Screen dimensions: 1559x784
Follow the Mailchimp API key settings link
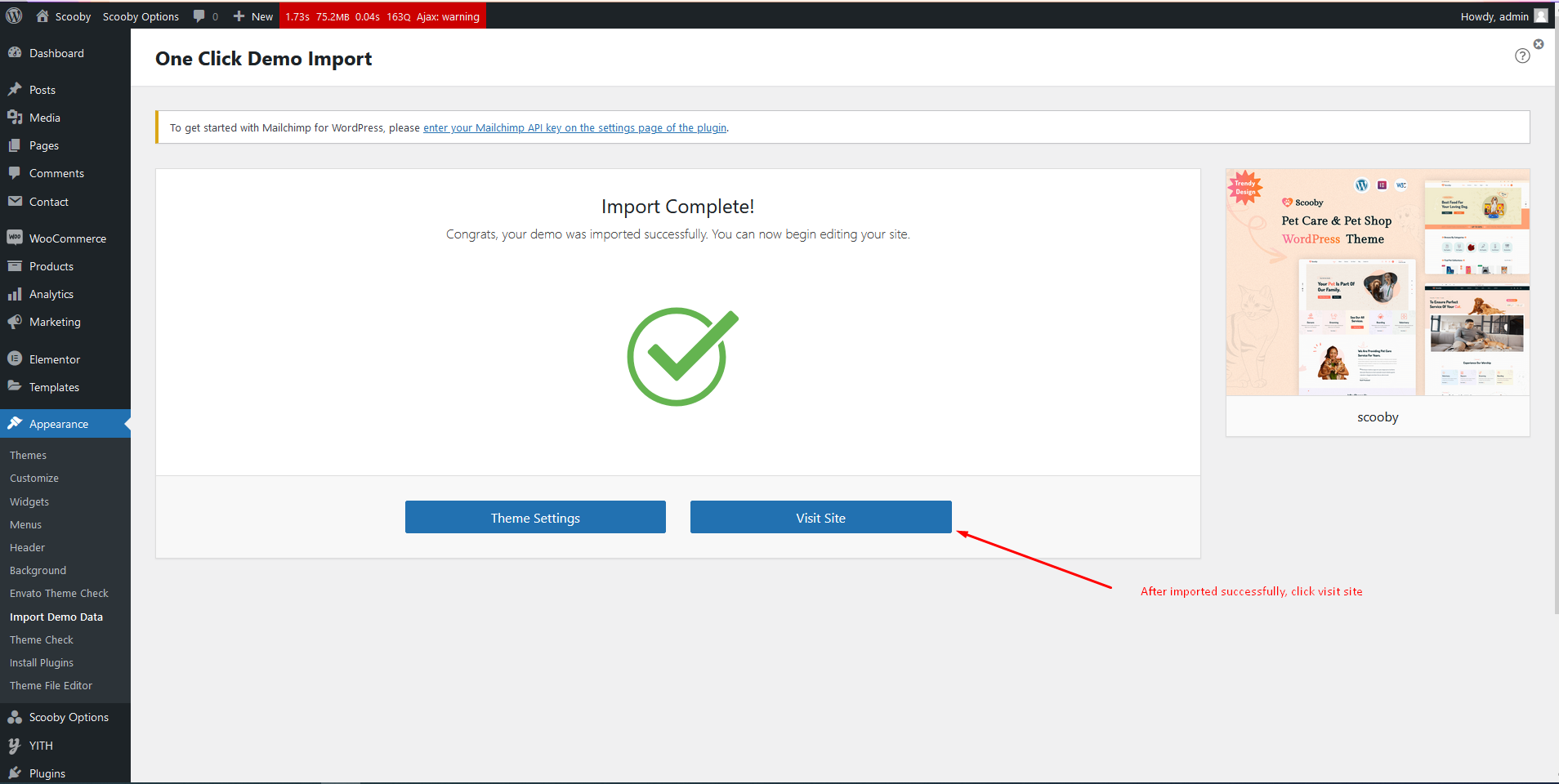coord(575,127)
